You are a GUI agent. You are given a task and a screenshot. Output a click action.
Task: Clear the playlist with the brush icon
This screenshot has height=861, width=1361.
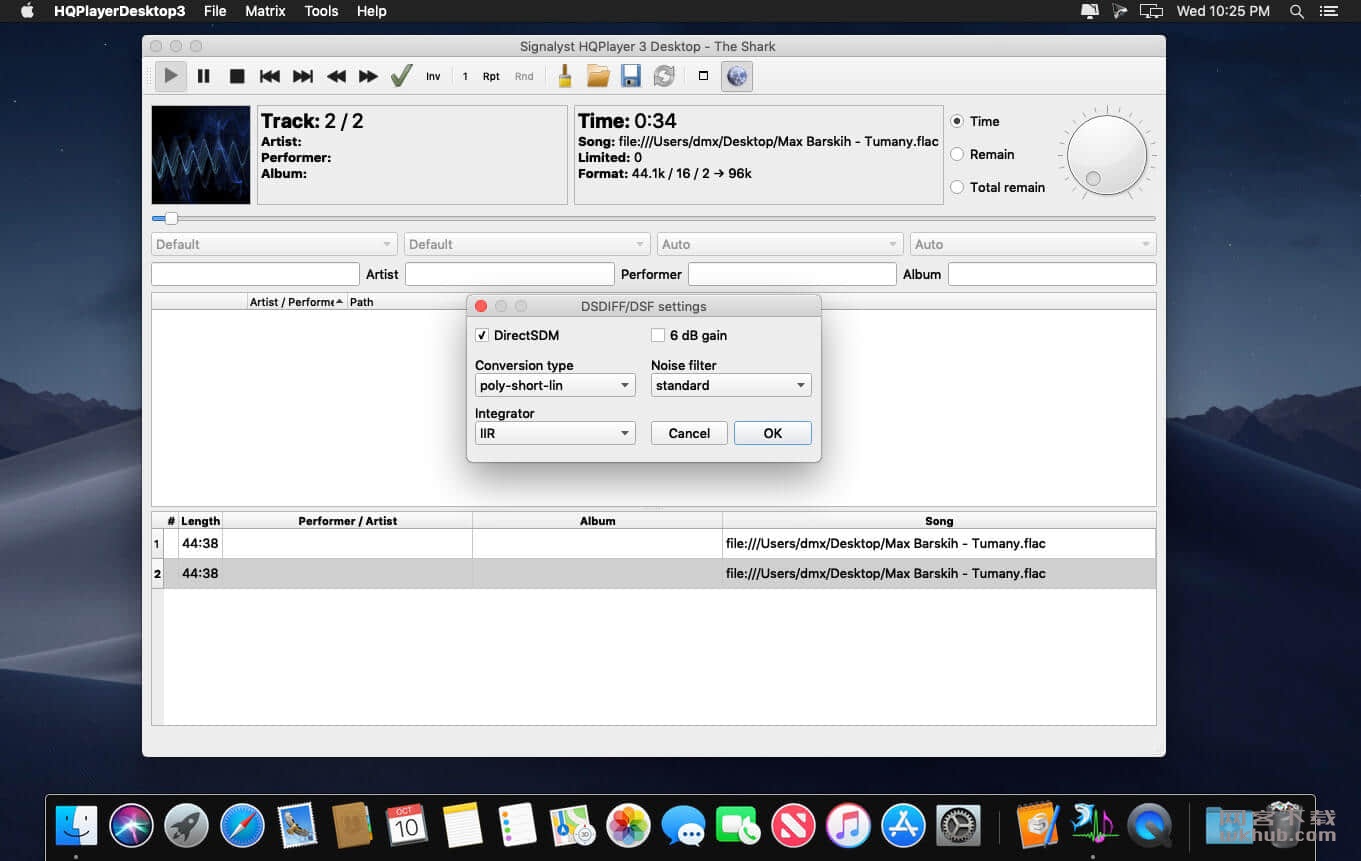coord(565,76)
